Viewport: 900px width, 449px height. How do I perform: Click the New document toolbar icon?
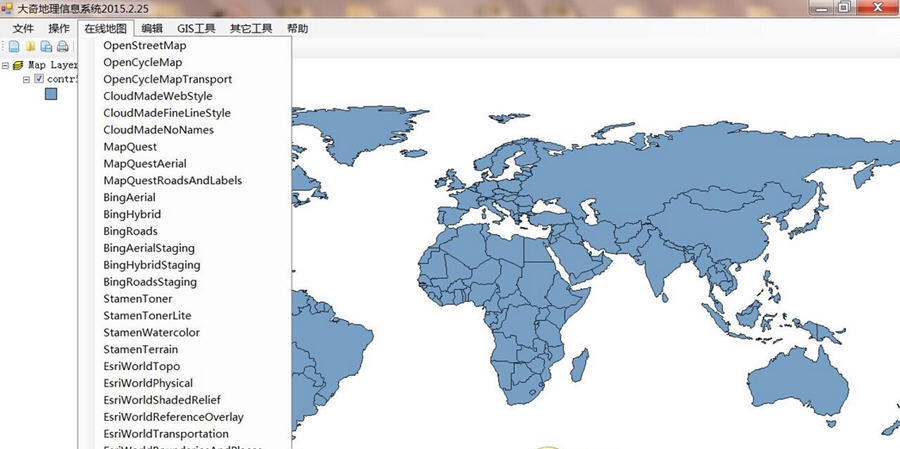(14, 47)
